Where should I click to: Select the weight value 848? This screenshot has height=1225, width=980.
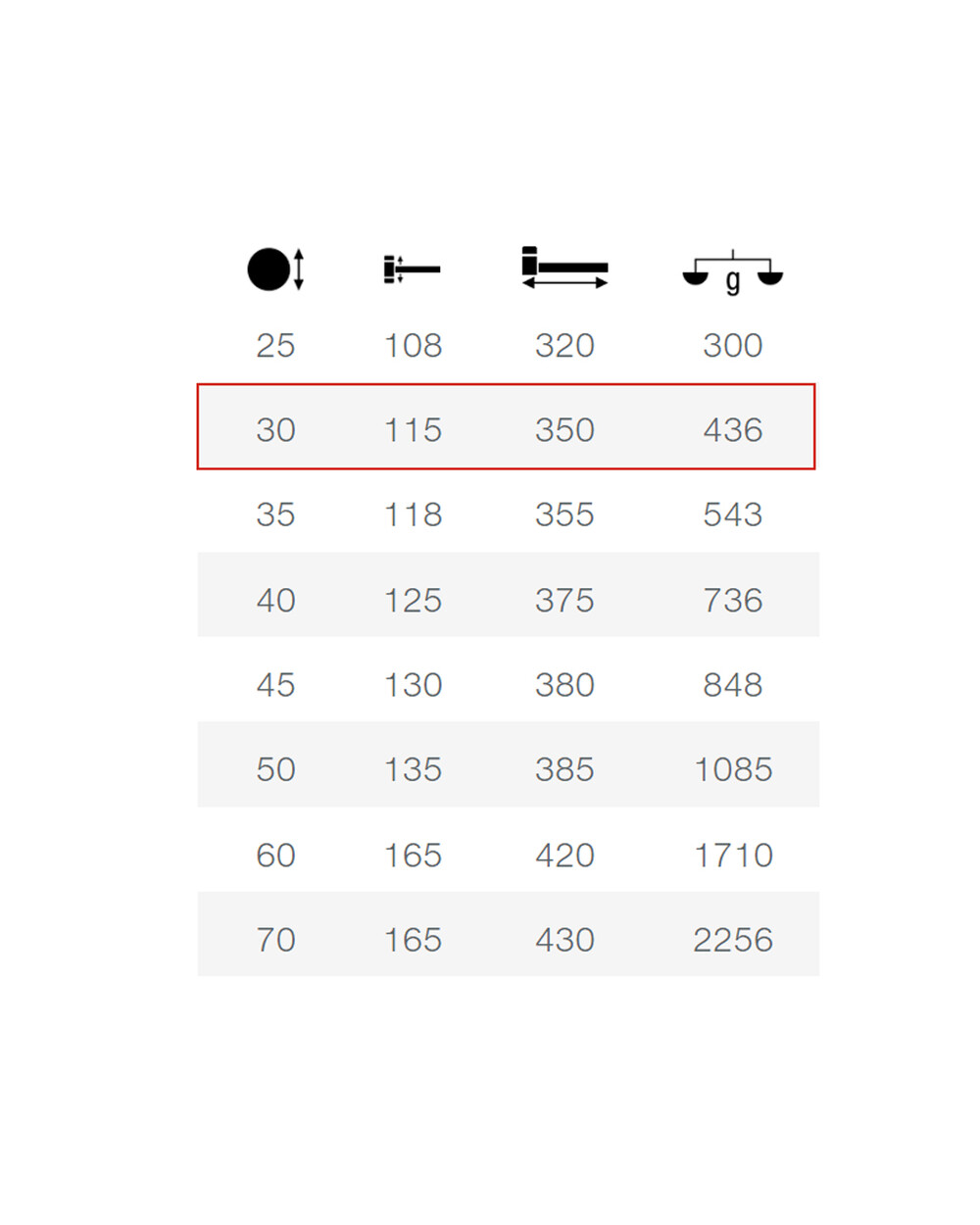click(732, 685)
